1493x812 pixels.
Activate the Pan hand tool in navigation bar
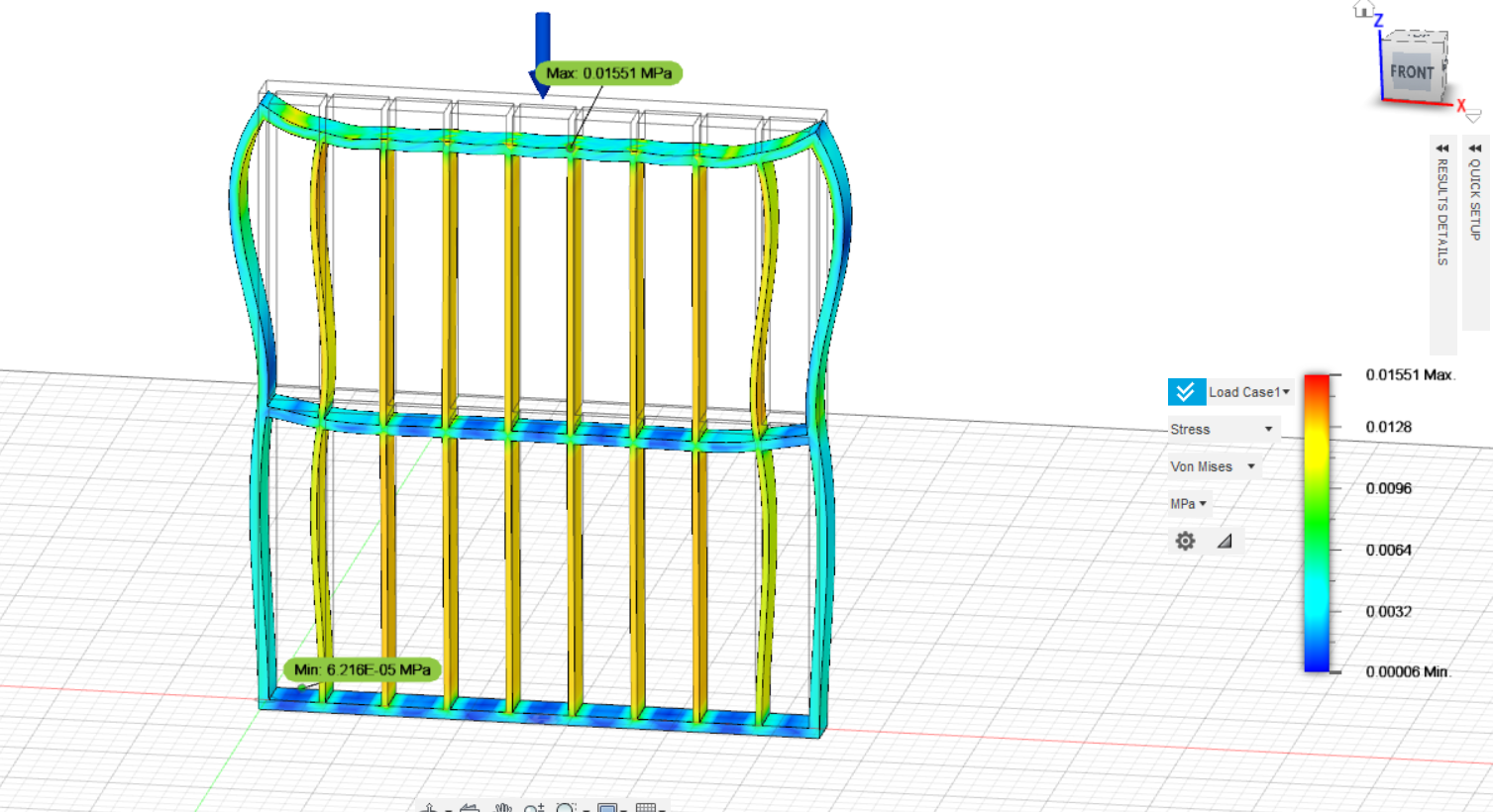point(503,808)
